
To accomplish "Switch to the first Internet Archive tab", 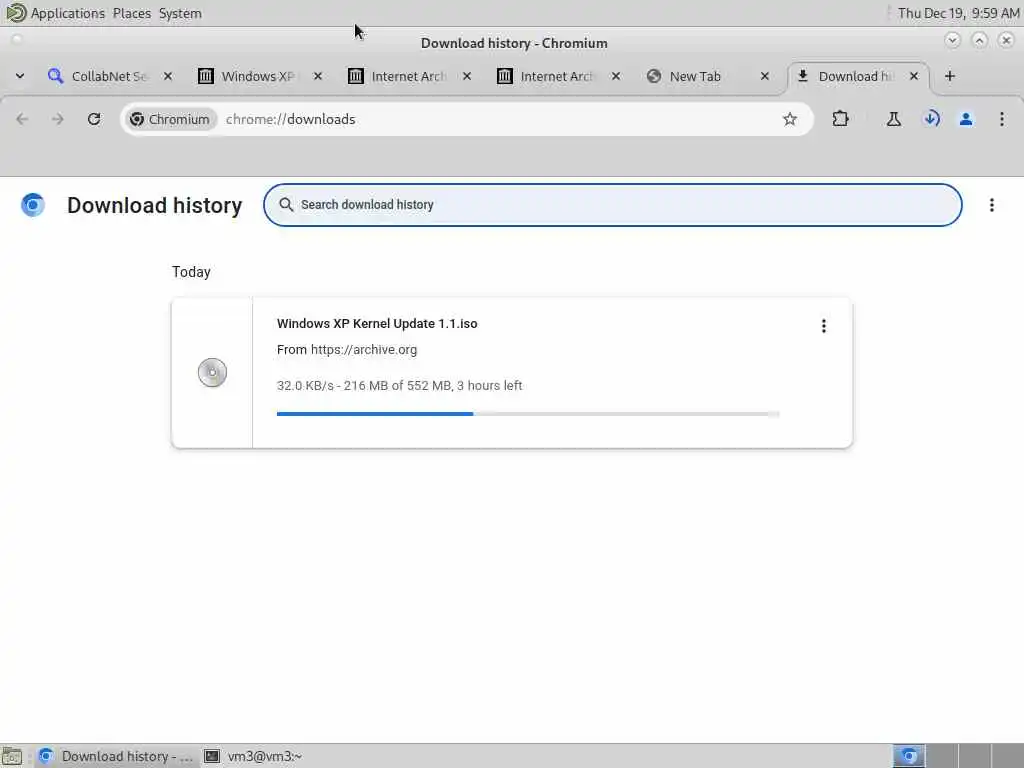I will [398, 76].
